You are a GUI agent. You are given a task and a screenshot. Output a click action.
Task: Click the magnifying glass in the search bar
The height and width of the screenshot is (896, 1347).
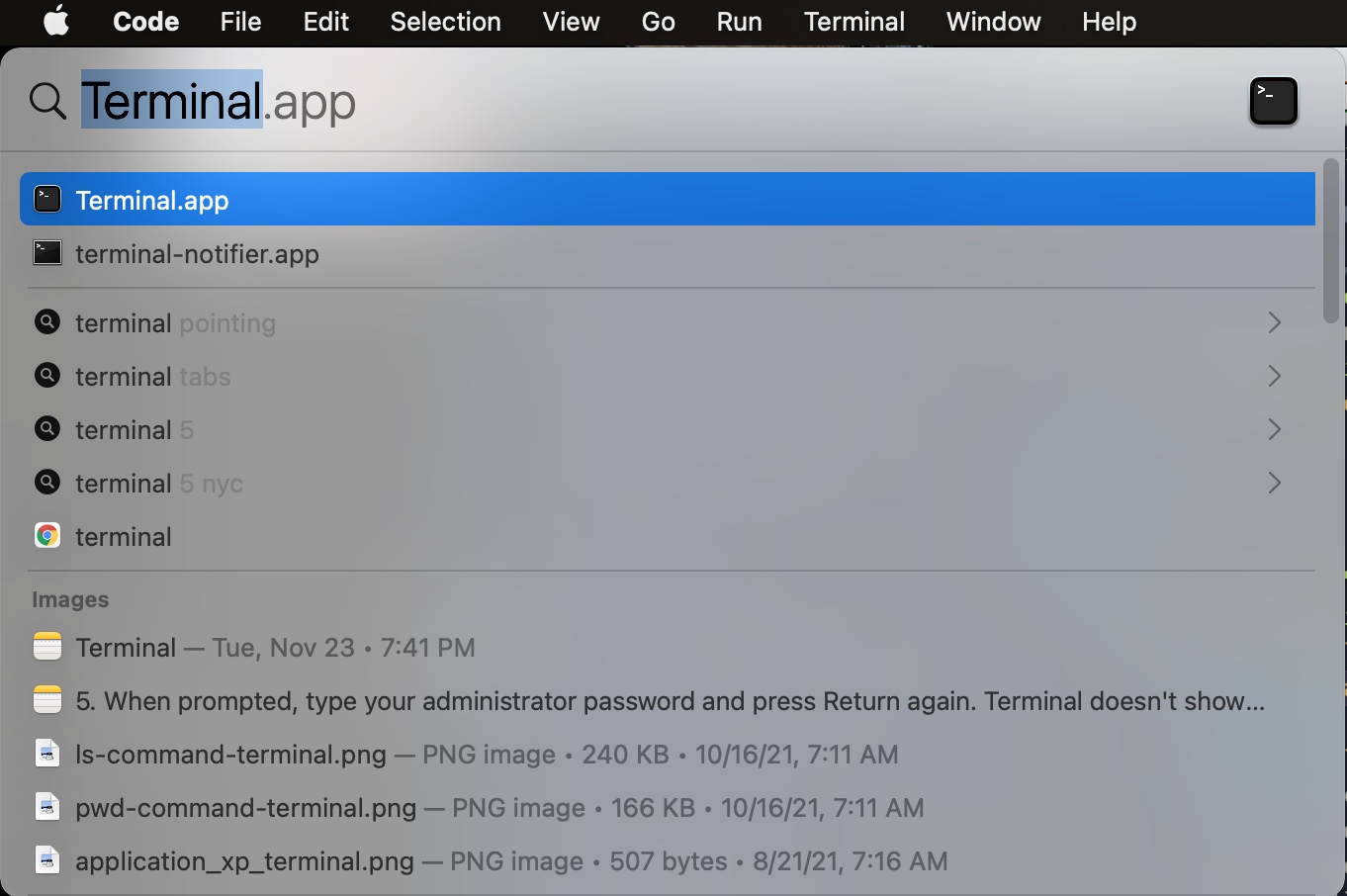click(46, 100)
